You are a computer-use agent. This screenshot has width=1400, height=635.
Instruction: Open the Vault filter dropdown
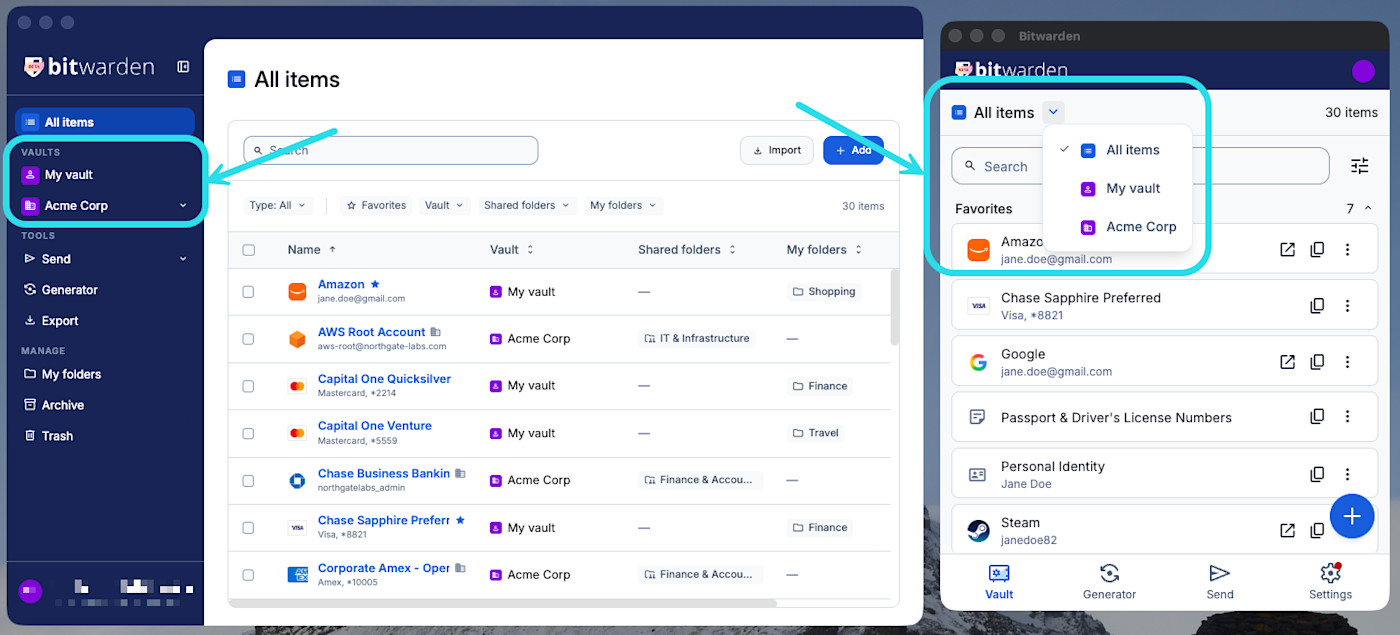point(444,205)
